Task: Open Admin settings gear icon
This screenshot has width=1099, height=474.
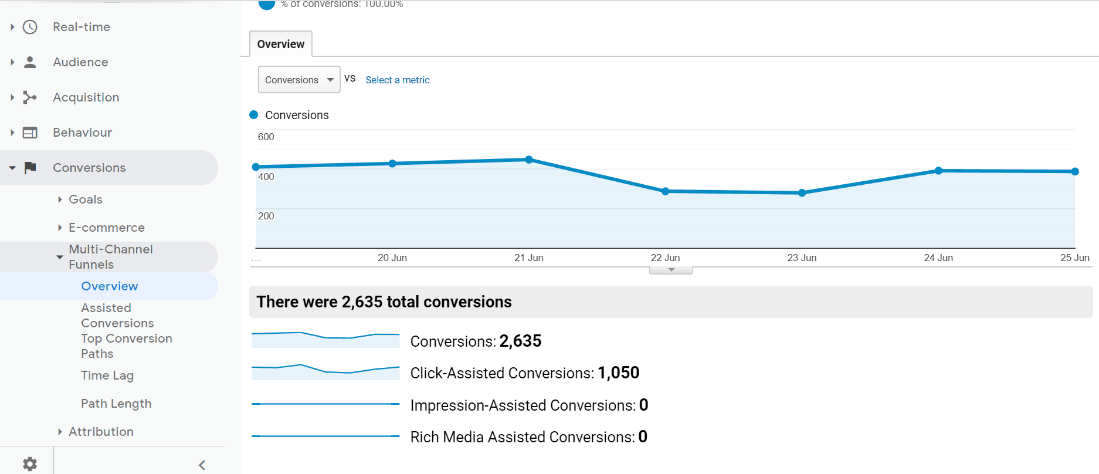Action: [x=29, y=463]
